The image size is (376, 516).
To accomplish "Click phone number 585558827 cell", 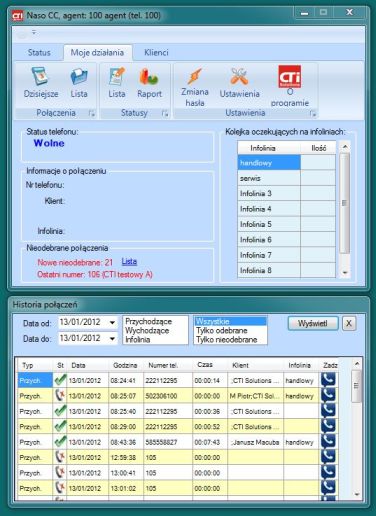I will pos(168,442).
